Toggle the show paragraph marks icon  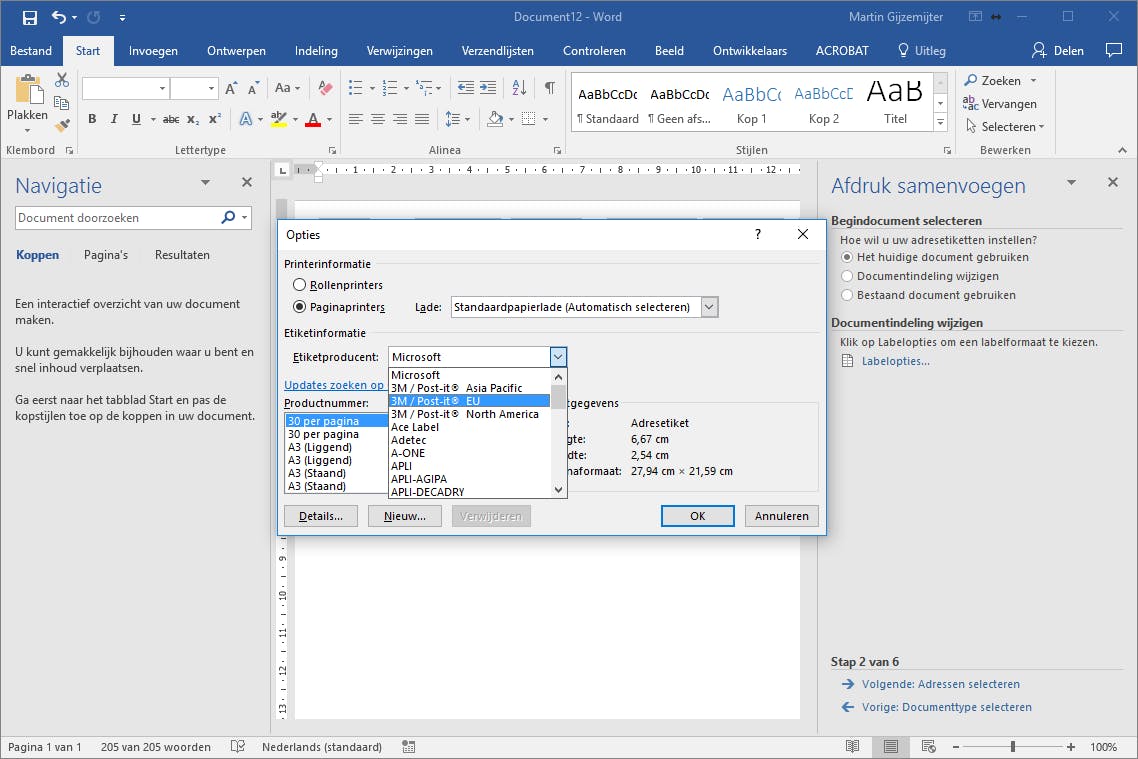pyautogui.click(x=549, y=88)
